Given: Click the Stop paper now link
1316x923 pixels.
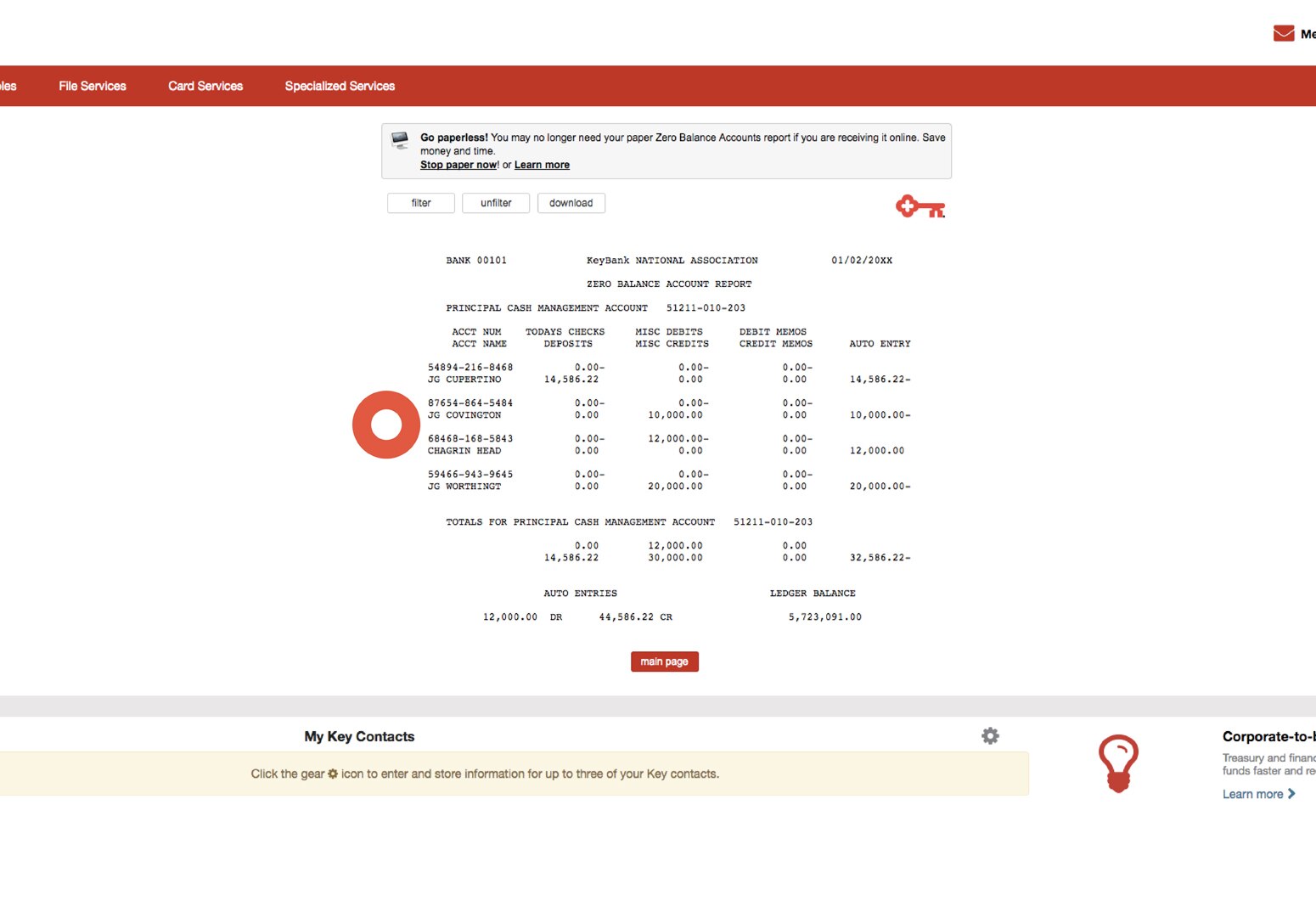Looking at the screenshot, I should pyautogui.click(x=458, y=165).
